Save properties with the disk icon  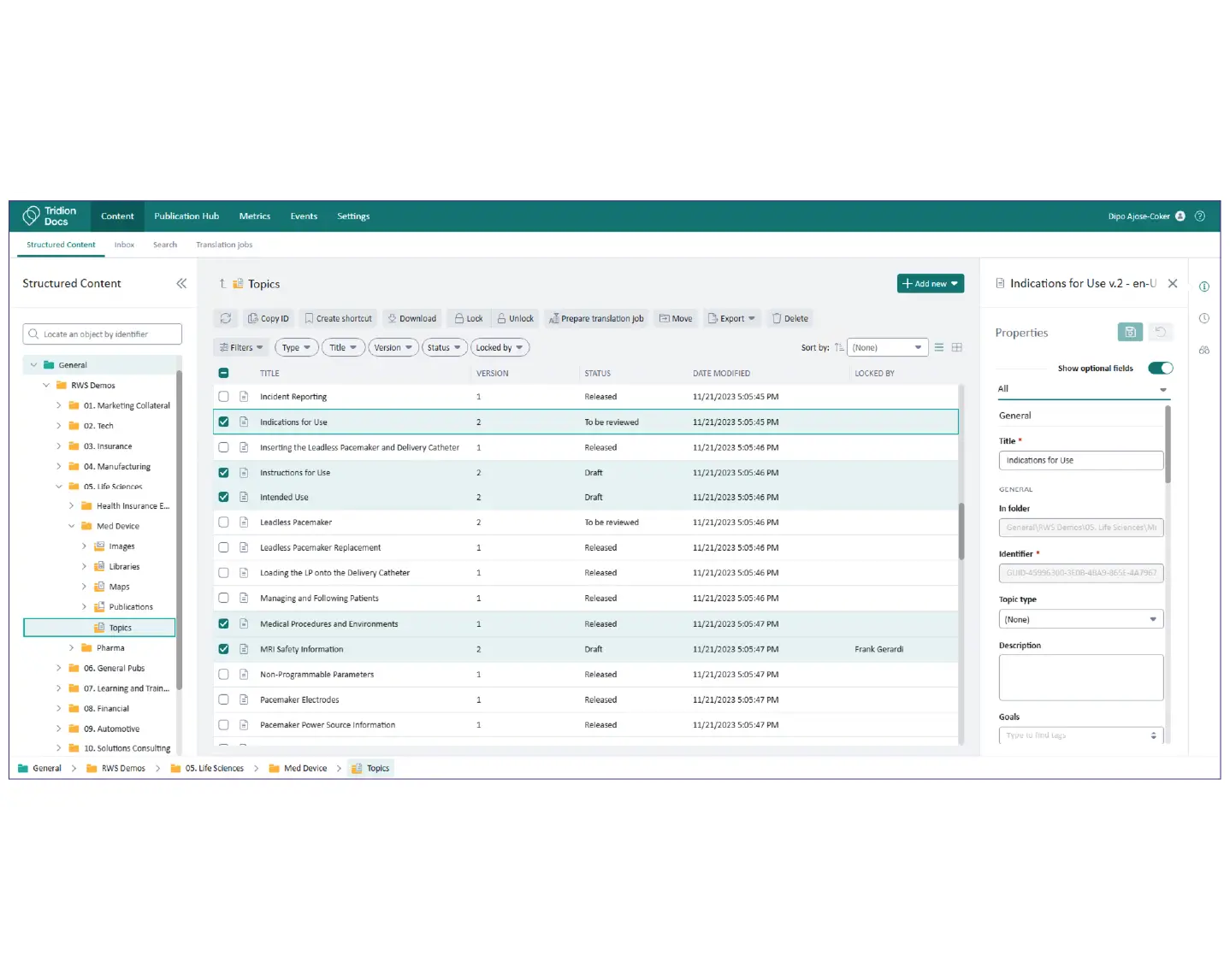(1129, 333)
